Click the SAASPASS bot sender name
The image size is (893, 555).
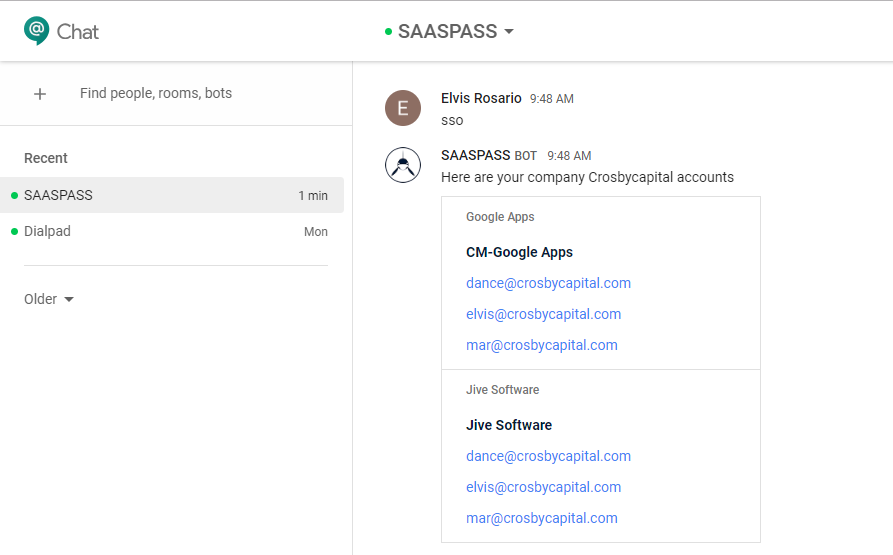tap(475, 155)
